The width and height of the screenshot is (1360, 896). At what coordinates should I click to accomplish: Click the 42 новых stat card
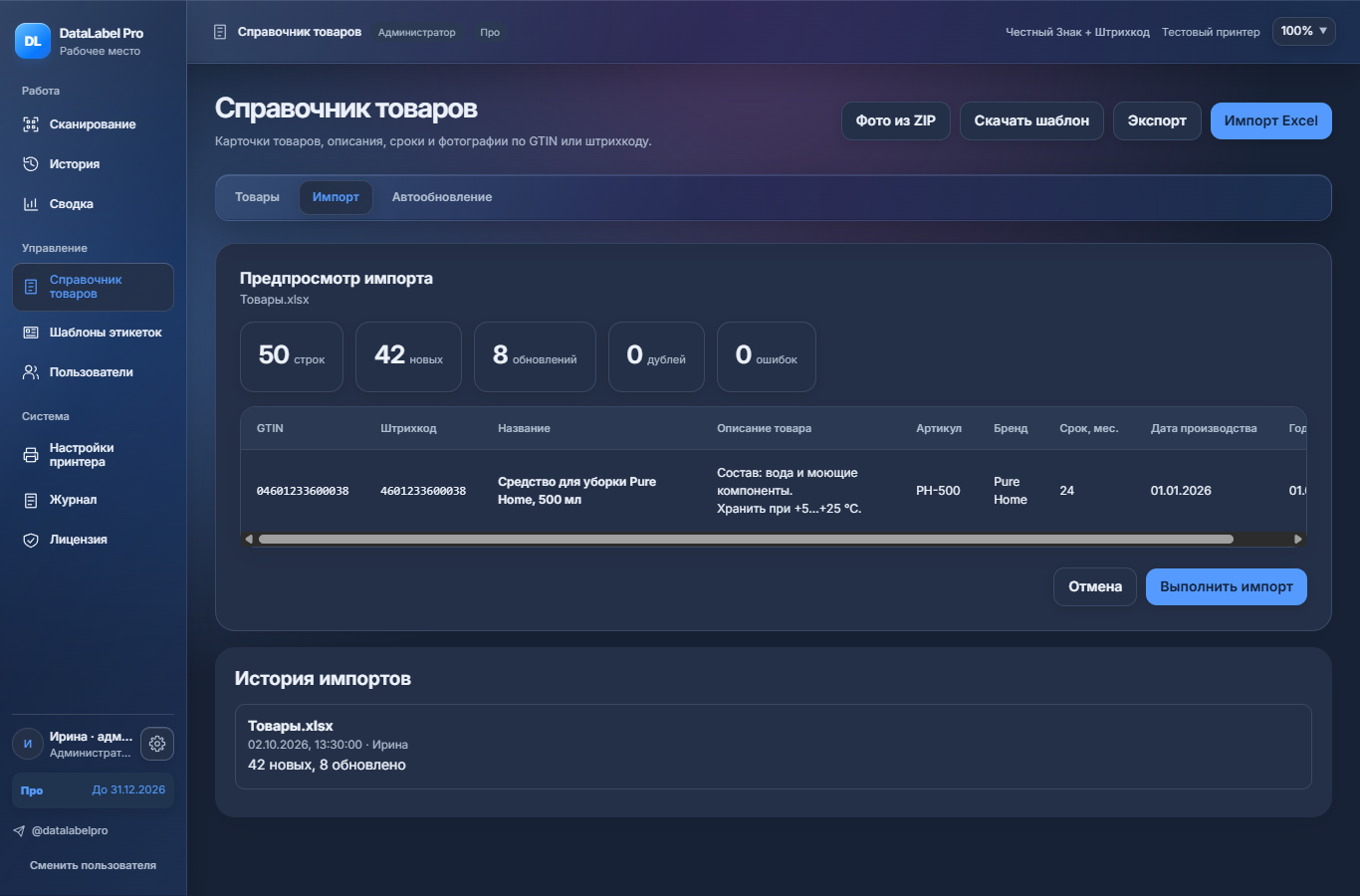408,356
